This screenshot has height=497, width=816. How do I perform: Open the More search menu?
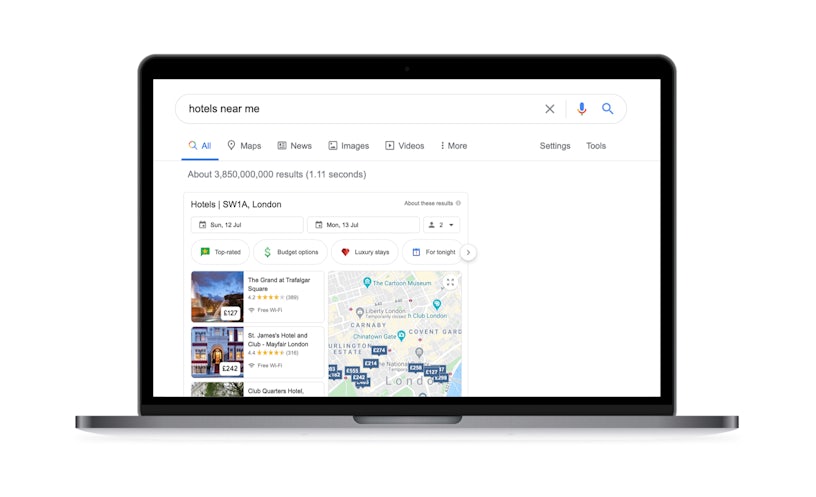[454, 146]
